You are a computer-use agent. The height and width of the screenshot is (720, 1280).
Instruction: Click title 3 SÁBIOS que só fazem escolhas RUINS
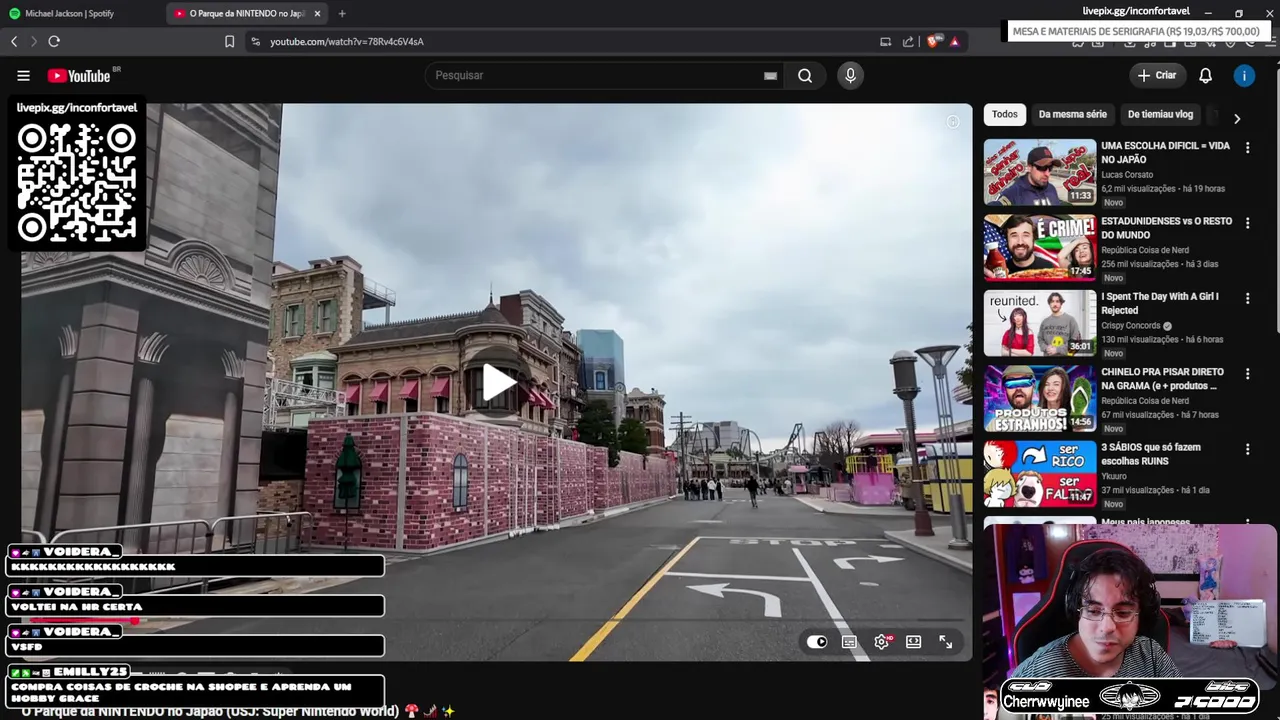[x=1151, y=454]
